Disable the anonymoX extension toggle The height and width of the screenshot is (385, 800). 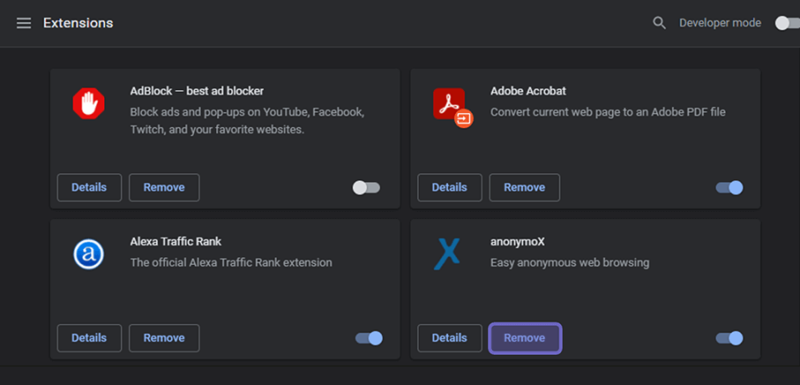(729, 338)
